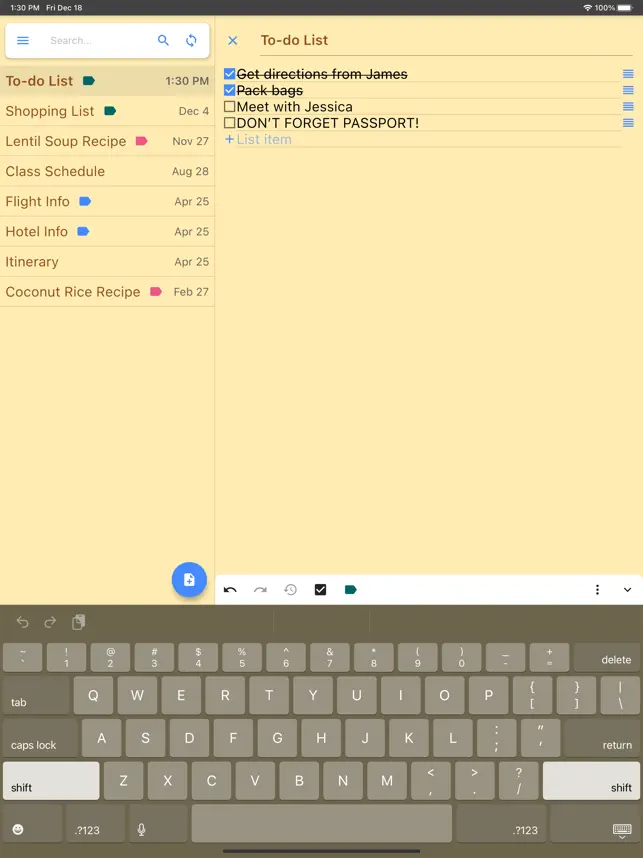The height and width of the screenshot is (858, 643).
Task: Open the Flight Info note
Action: tap(107, 201)
